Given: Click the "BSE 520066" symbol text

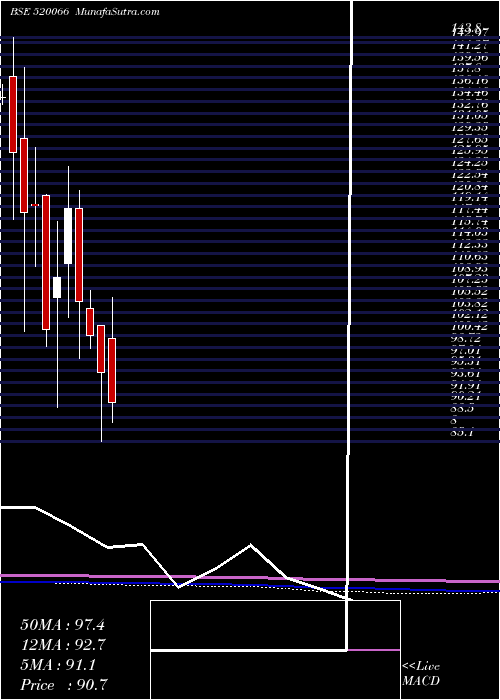Looking at the screenshot, I should pos(39,12).
